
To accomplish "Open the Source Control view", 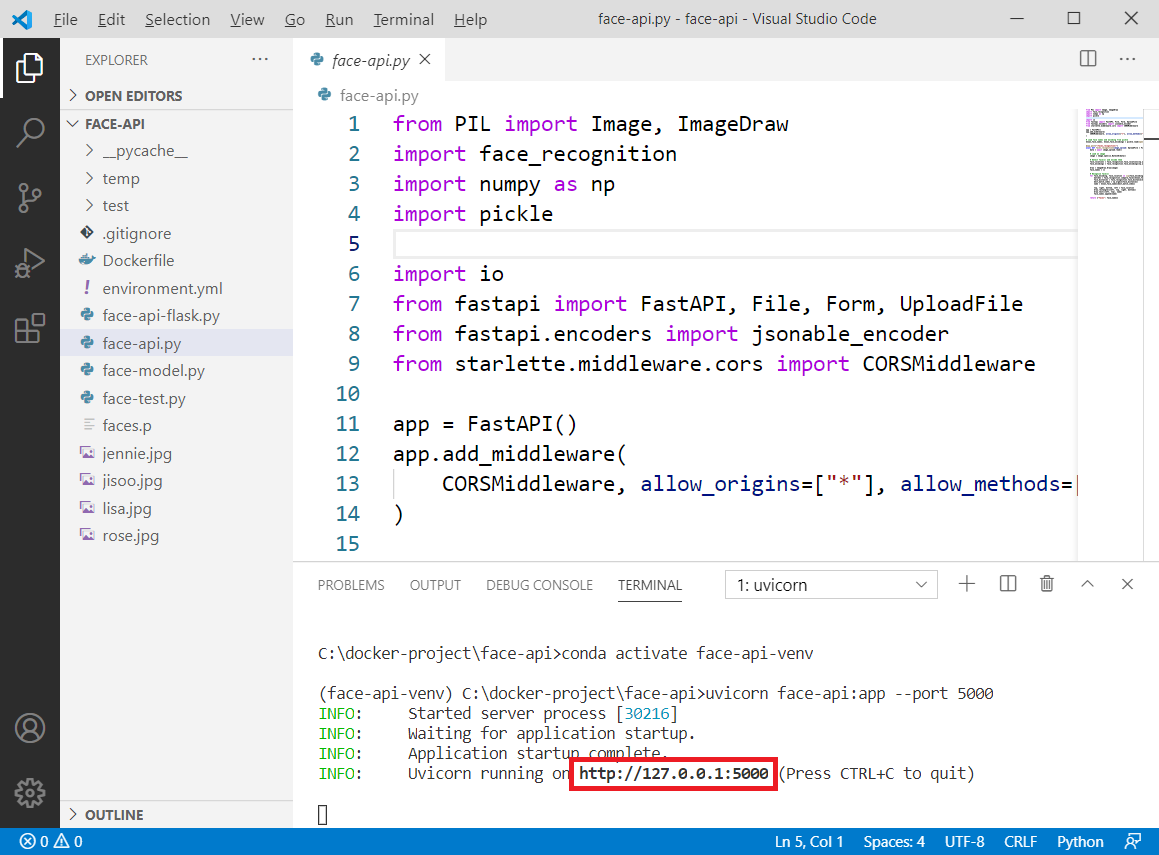I will click(31, 197).
